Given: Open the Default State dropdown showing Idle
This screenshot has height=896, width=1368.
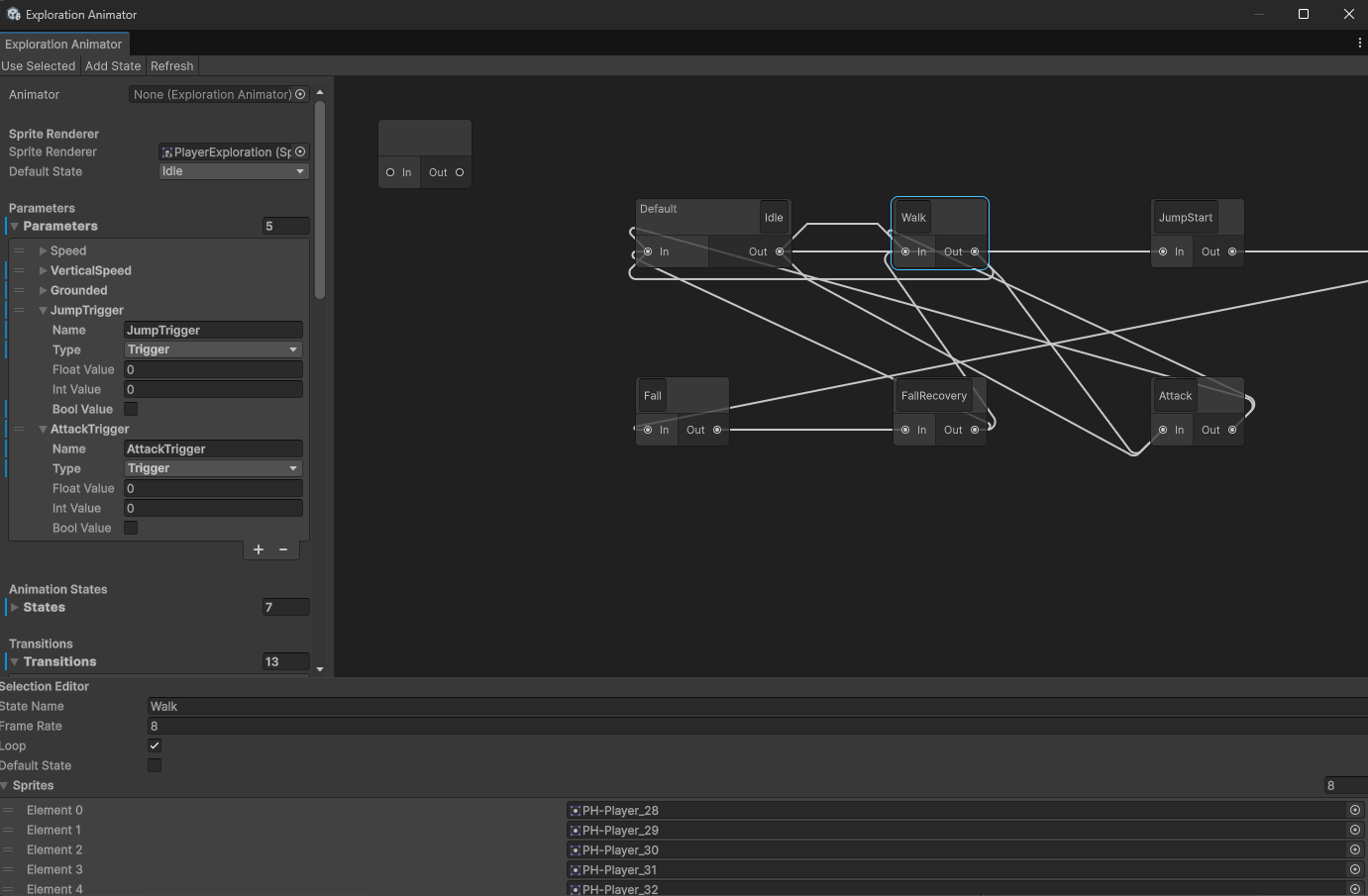Looking at the screenshot, I should (233, 171).
